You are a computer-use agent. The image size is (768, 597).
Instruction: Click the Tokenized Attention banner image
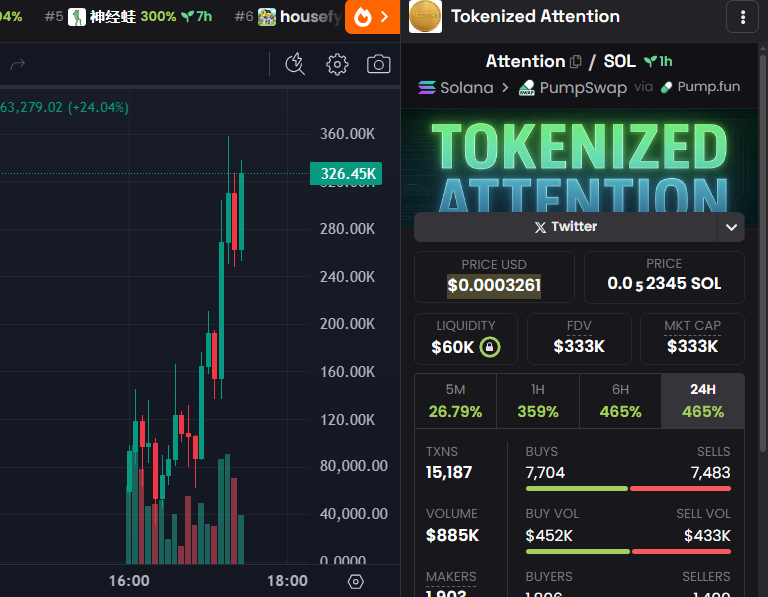[x=579, y=162]
